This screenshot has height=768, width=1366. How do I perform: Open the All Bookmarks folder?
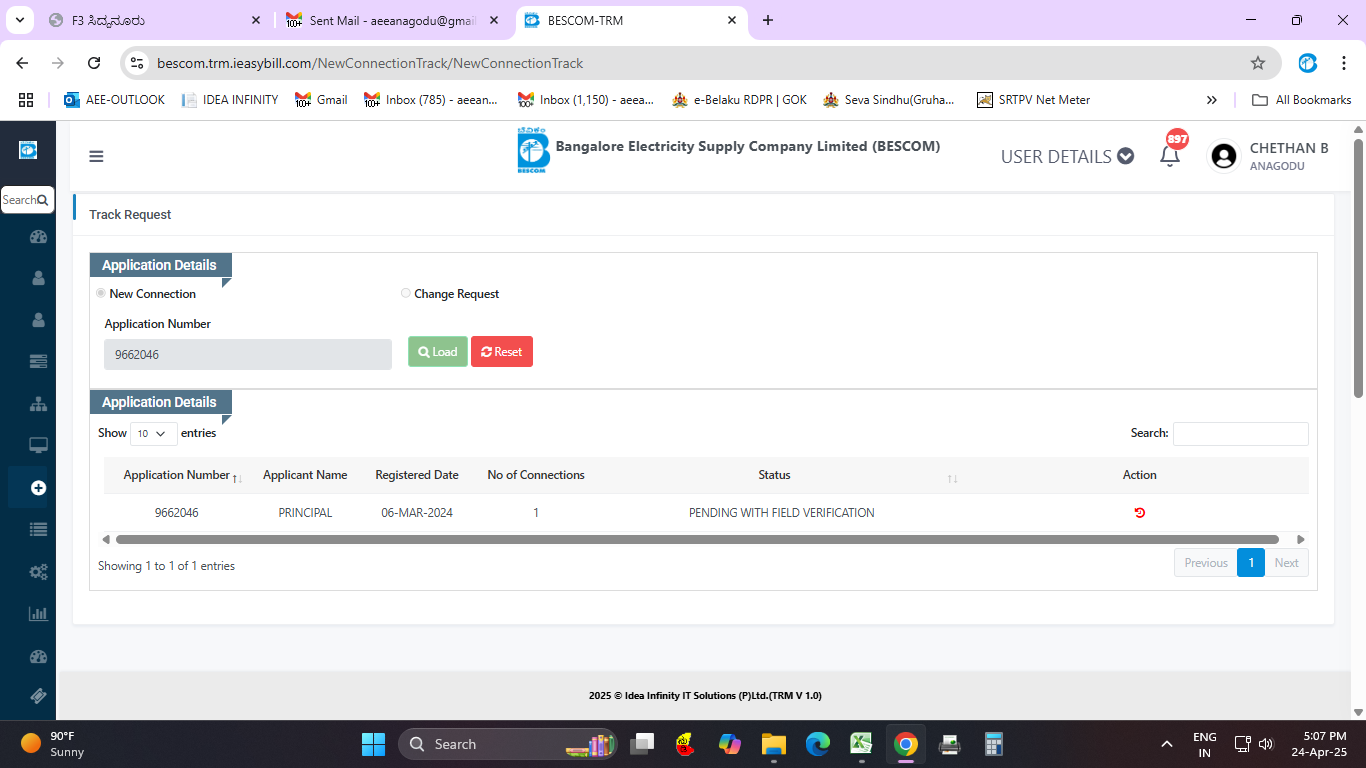1301,100
